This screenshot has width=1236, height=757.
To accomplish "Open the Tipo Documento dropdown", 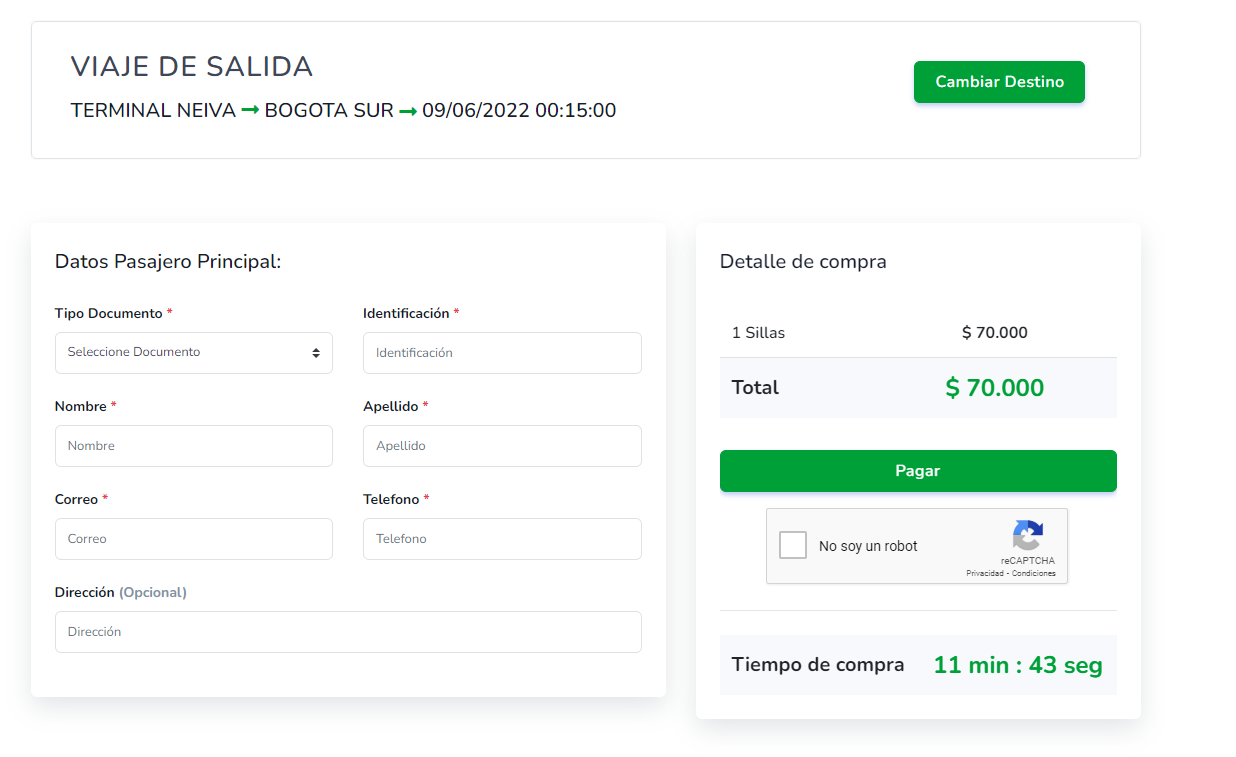I will point(193,353).
